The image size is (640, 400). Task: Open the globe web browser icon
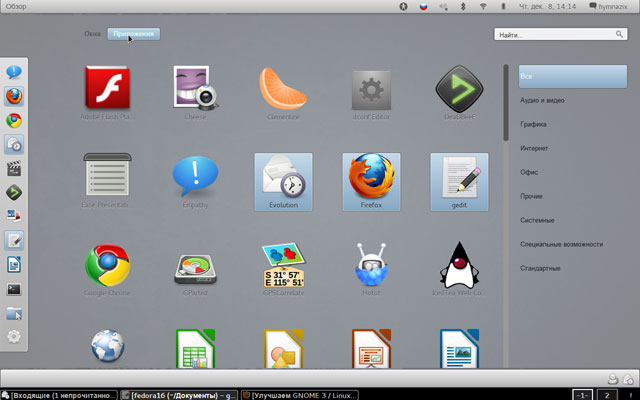click(107, 346)
